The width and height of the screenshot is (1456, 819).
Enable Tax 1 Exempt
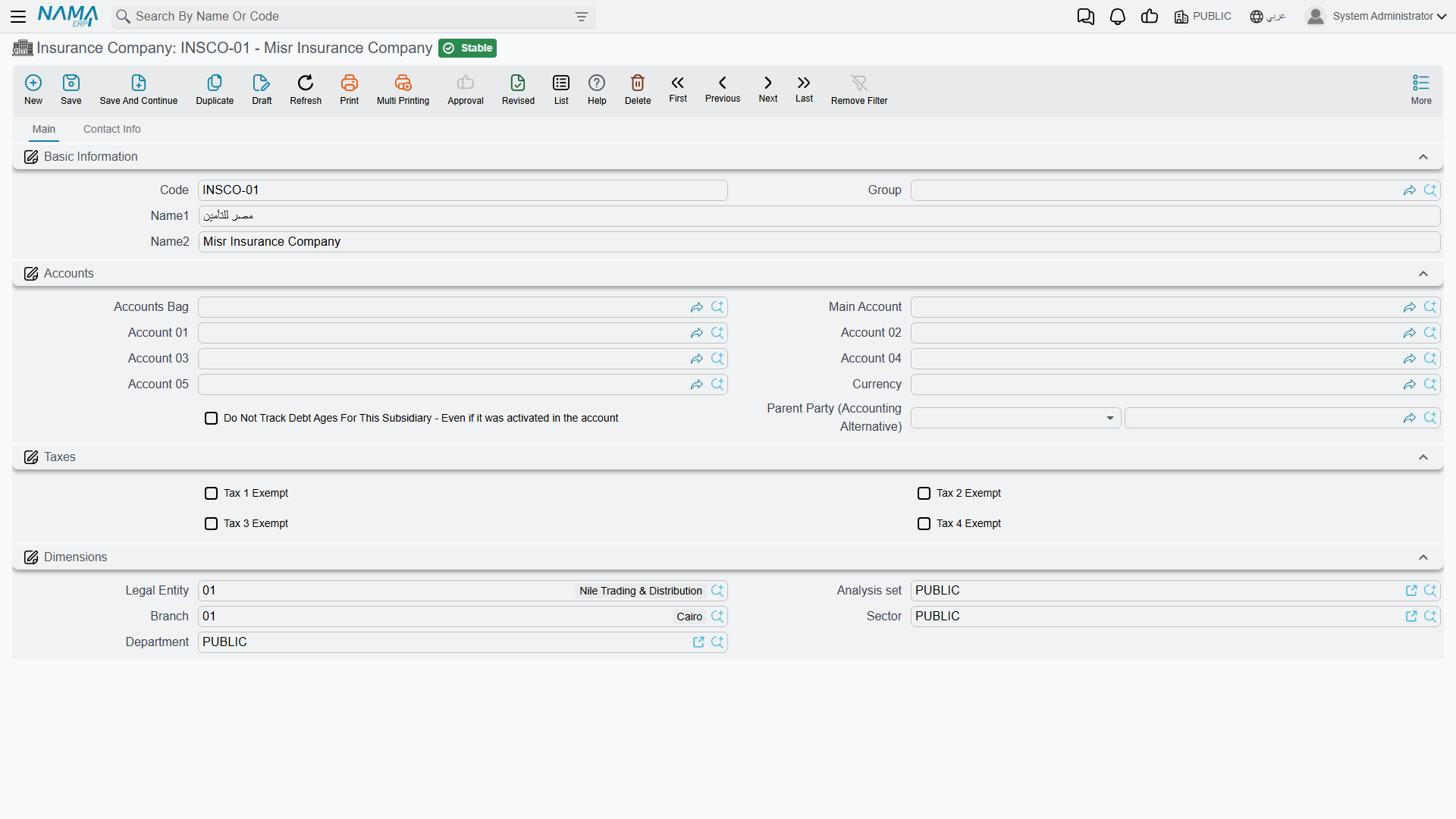[x=212, y=493]
